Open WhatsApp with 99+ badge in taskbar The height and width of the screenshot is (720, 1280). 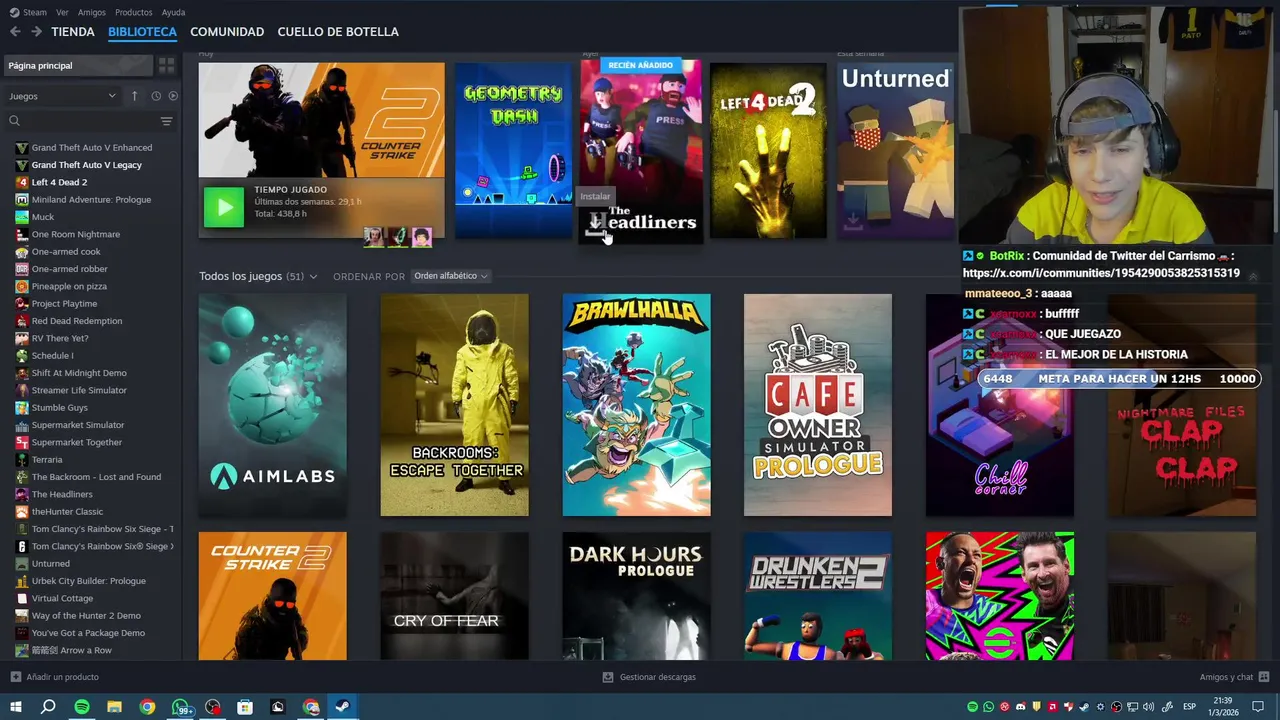tap(181, 707)
